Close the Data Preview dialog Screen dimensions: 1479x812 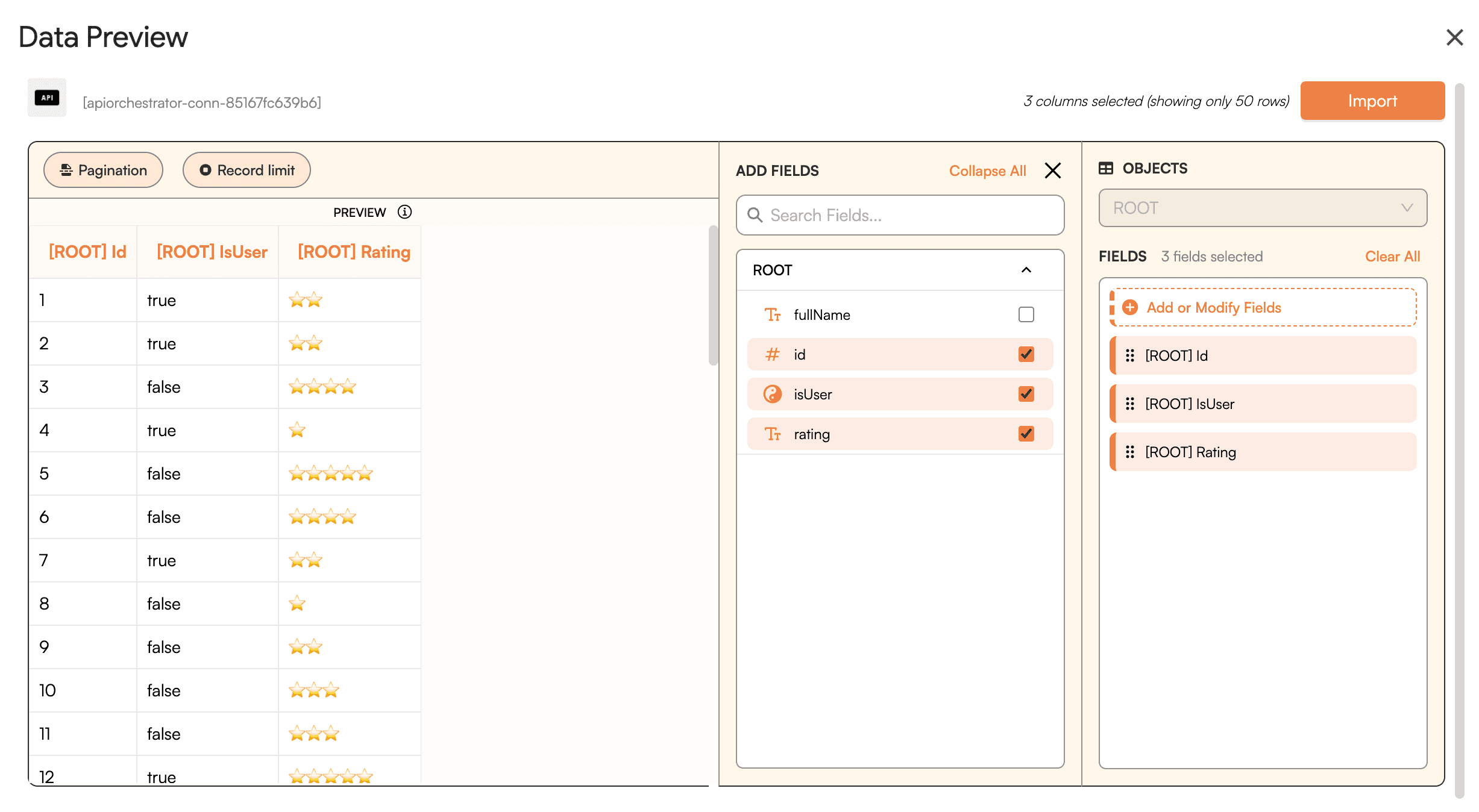1454,37
